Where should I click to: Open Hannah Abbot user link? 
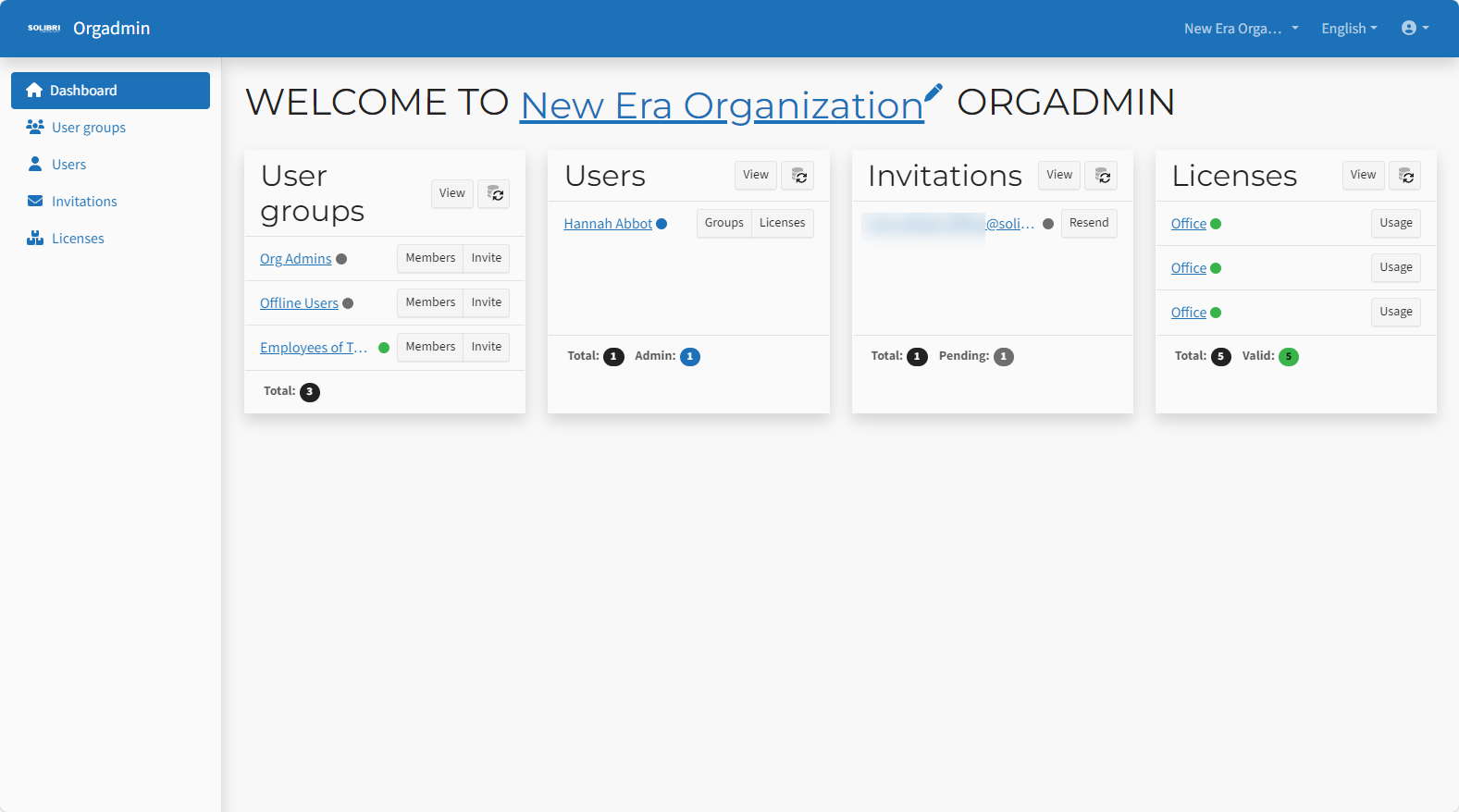[608, 224]
